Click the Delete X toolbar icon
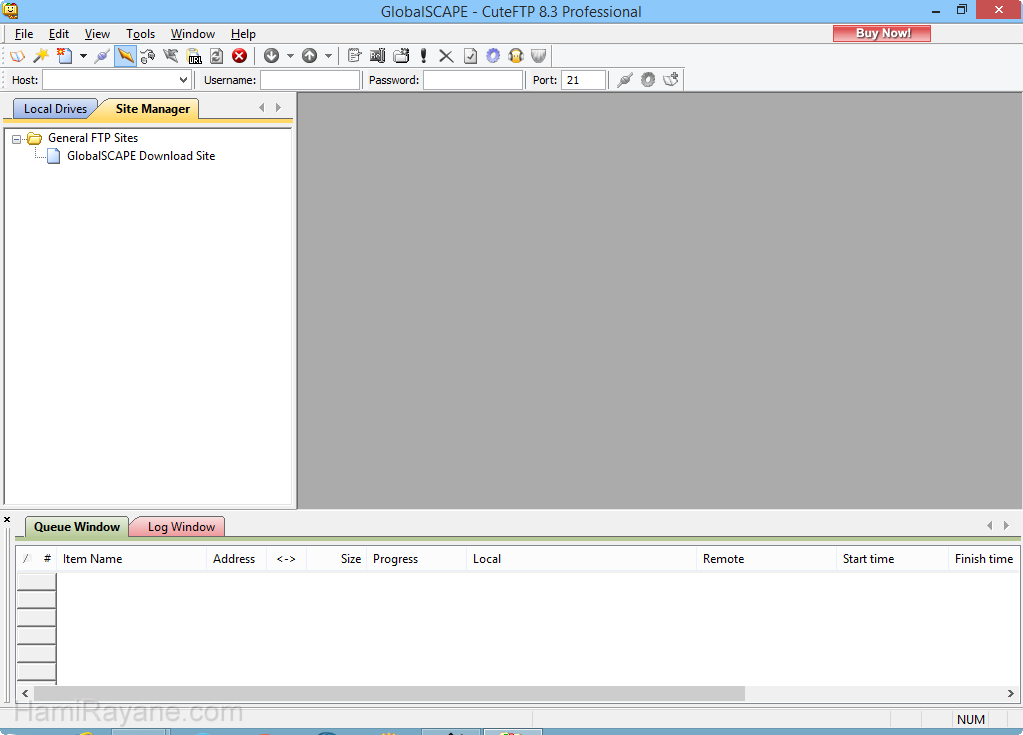The height and width of the screenshot is (735, 1023). click(x=446, y=56)
